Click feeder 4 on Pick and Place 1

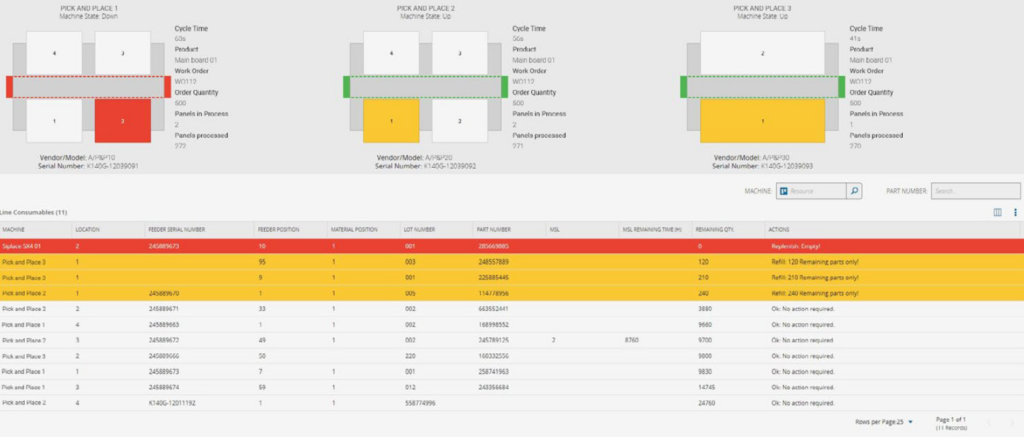tap(53, 52)
